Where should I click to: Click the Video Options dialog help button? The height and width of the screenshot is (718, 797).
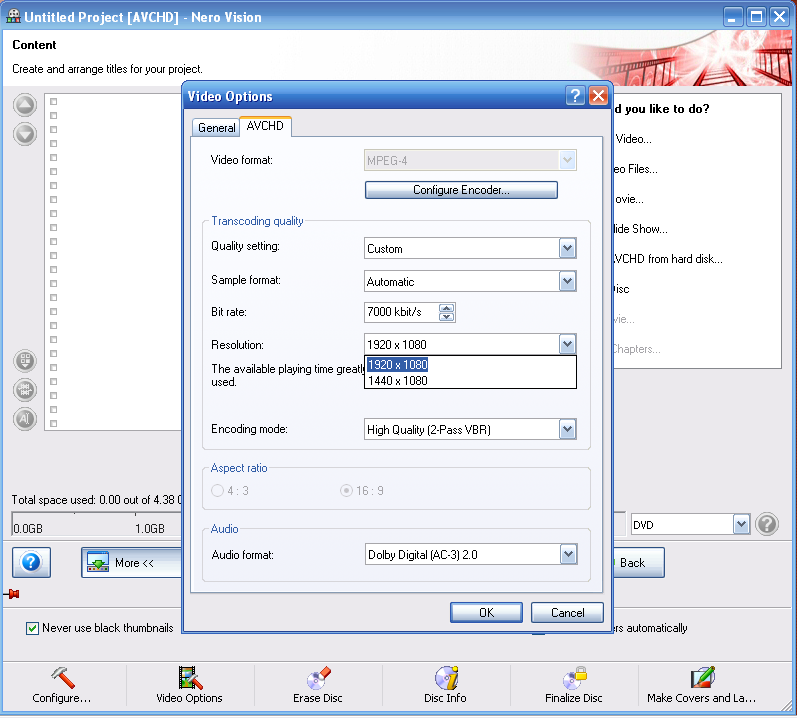575,96
